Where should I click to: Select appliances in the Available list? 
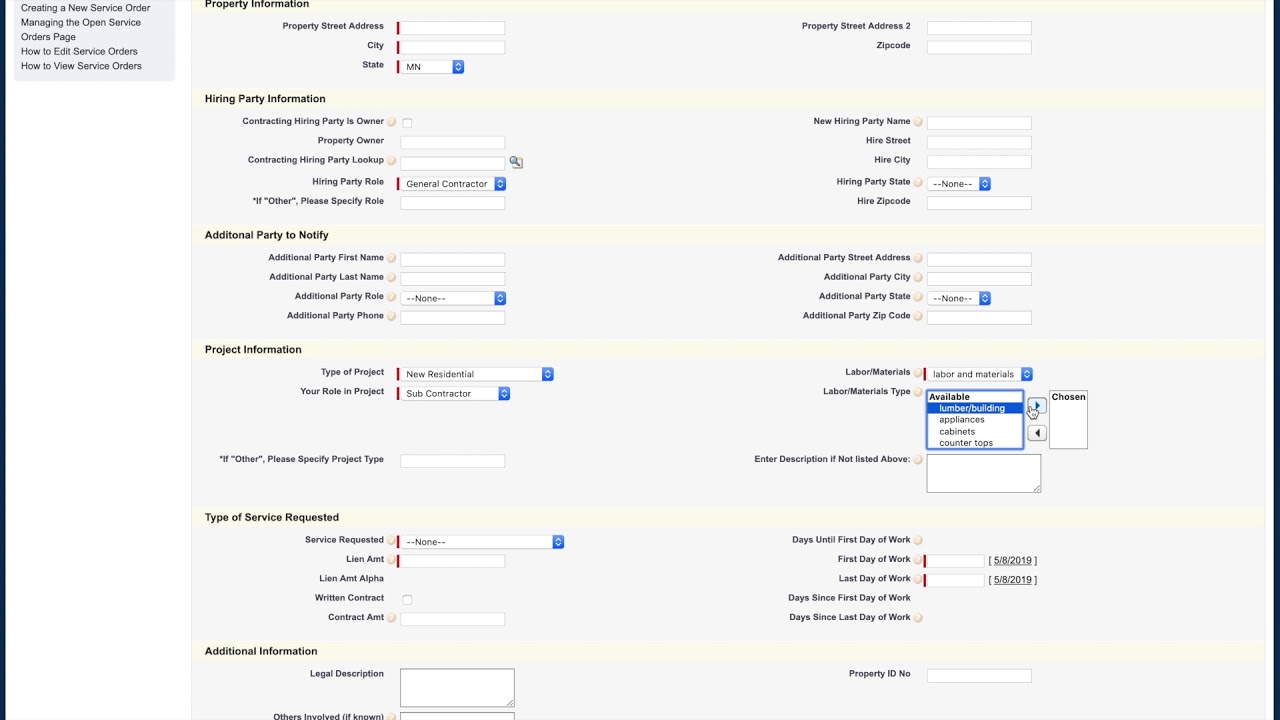[975, 420]
